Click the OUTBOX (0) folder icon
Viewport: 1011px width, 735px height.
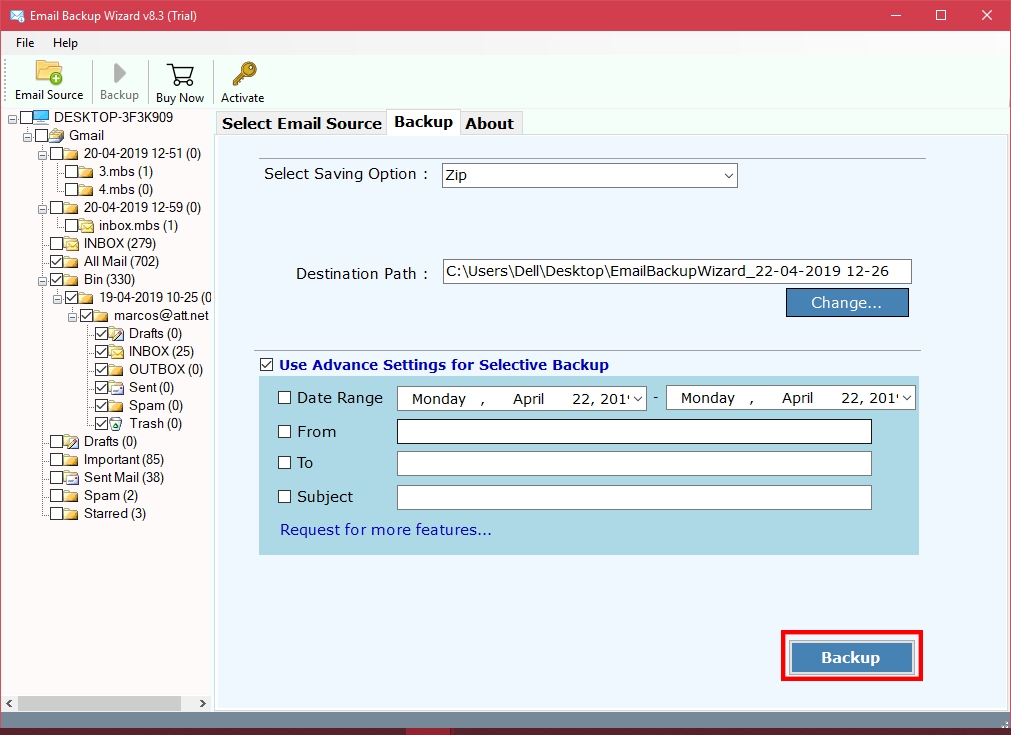coord(117,369)
